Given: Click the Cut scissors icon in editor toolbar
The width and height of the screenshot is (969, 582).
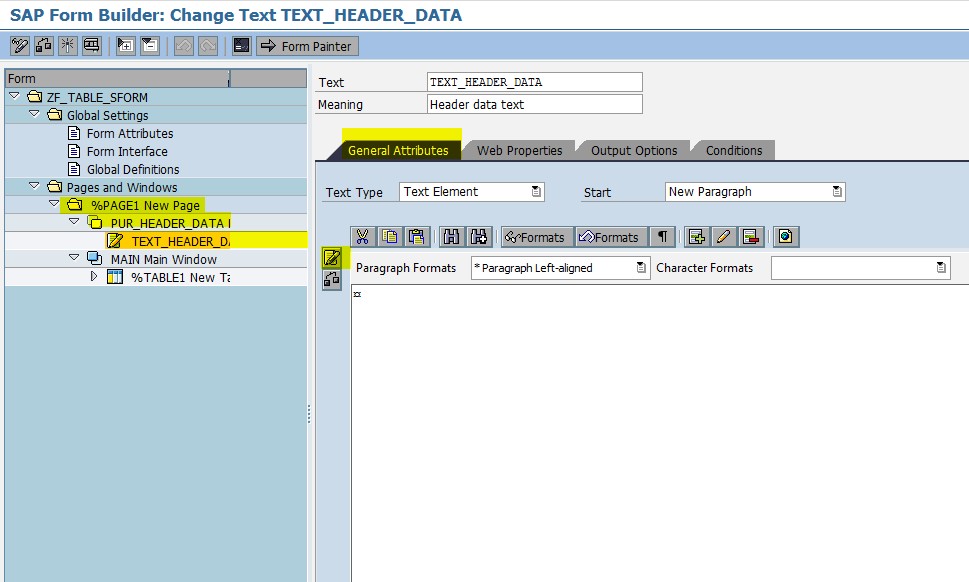Looking at the screenshot, I should click(x=362, y=237).
